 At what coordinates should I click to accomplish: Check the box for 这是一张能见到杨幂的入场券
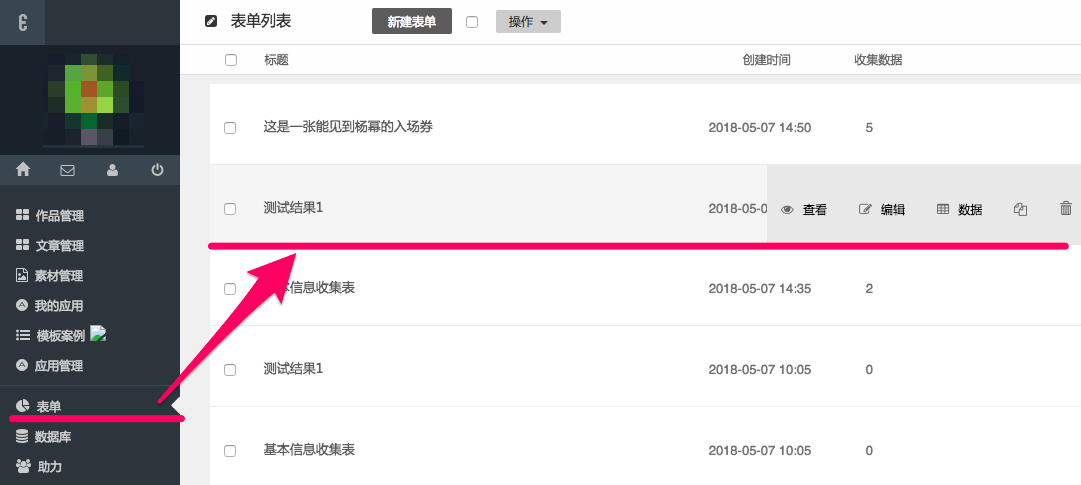(230, 128)
